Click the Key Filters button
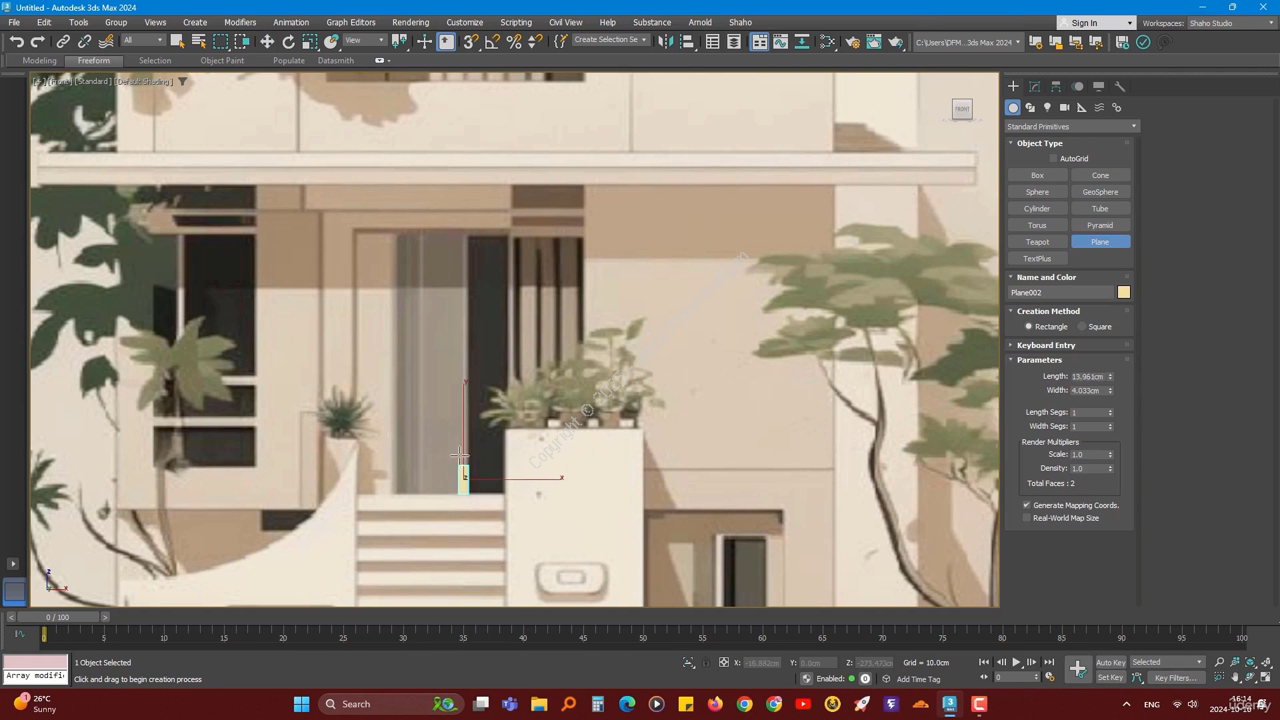This screenshot has height=720, width=1280. coord(1176,678)
